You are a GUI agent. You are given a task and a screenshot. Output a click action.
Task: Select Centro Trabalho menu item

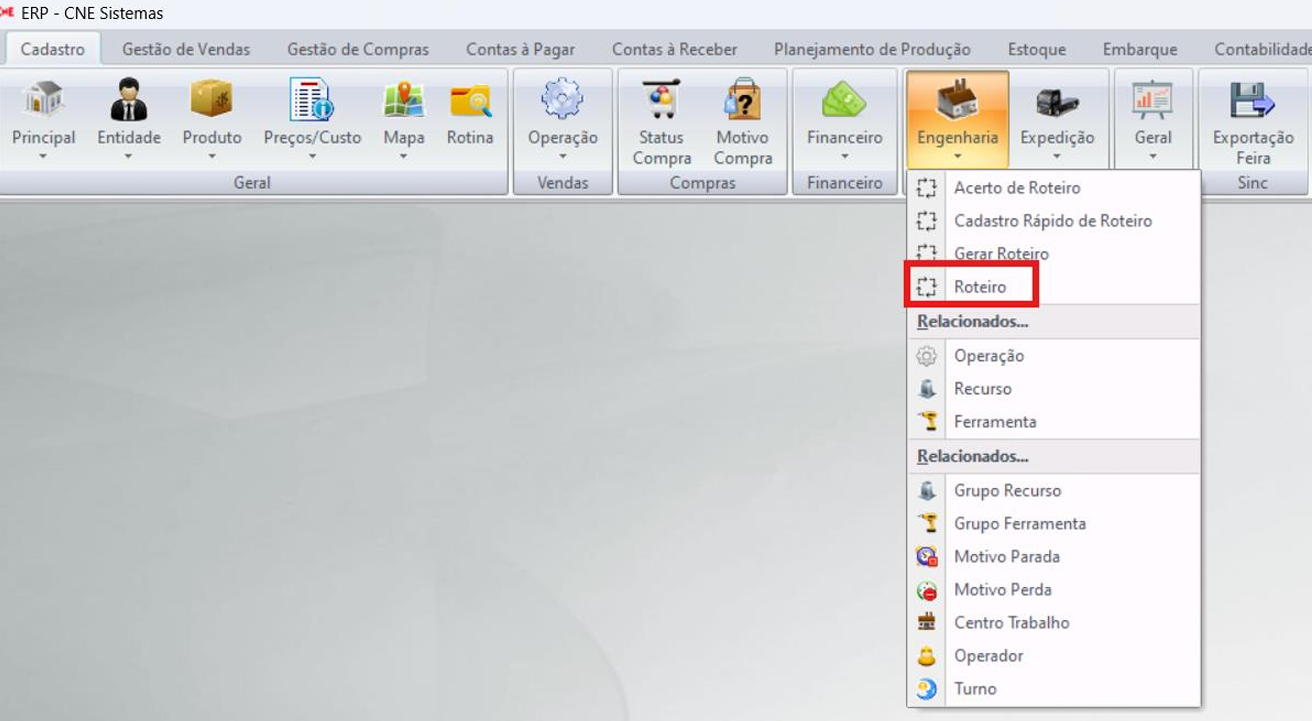[1011, 623]
